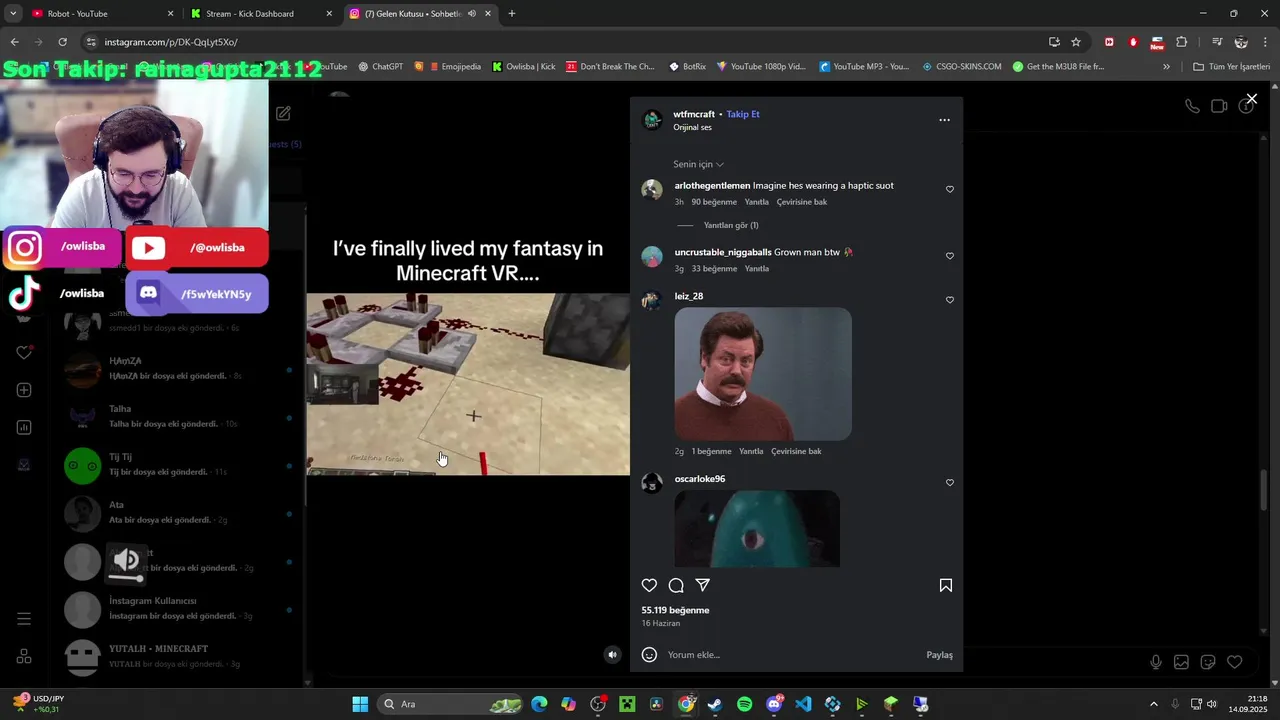Image resolution: width=1280 pixels, height=720 pixels.
Task: Open the Owlisba | Kick bookmark
Action: click(523, 67)
